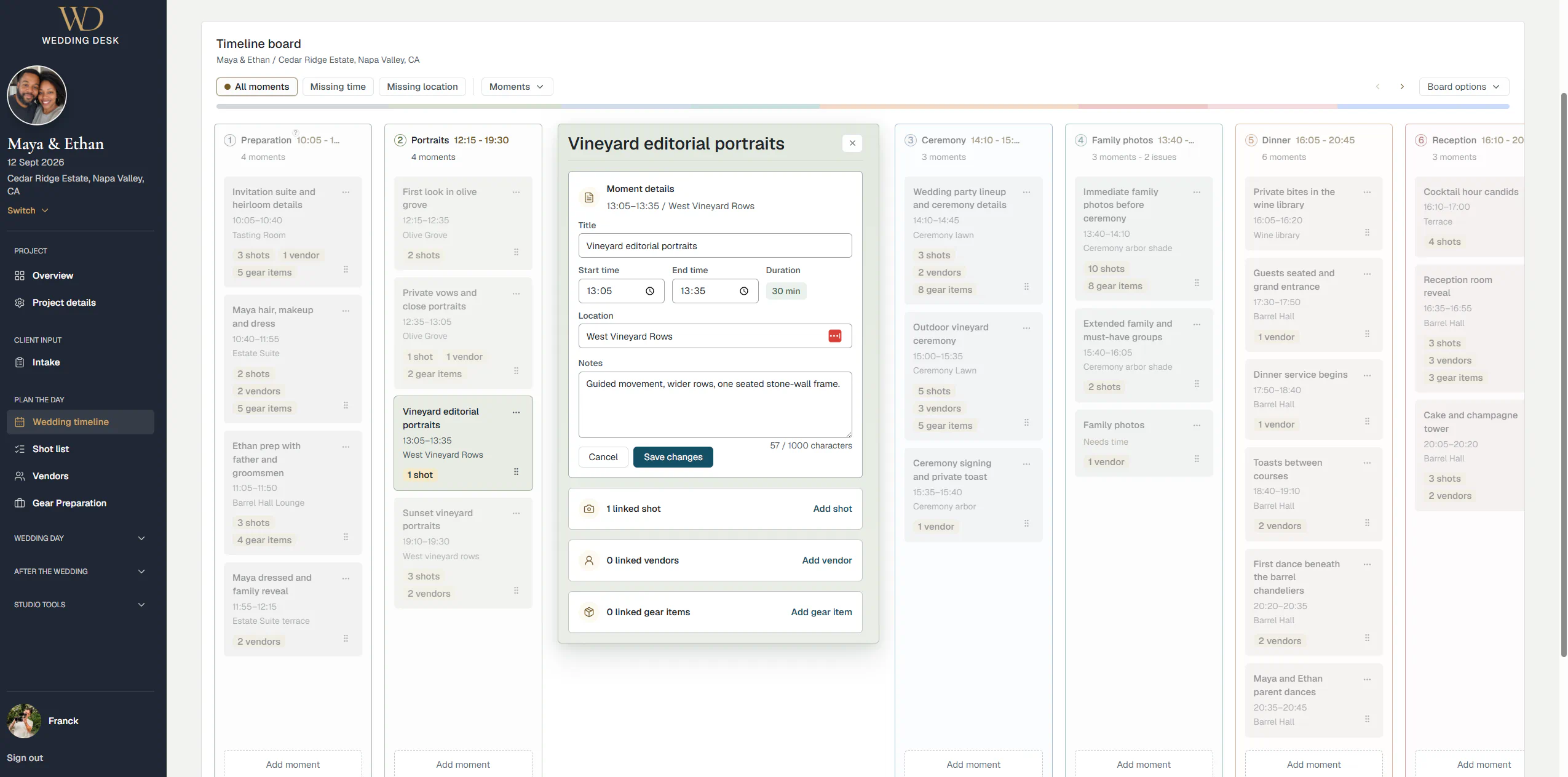Toggle the Missing time filter
Screen dimensions: 1568x777
[x=338, y=87]
